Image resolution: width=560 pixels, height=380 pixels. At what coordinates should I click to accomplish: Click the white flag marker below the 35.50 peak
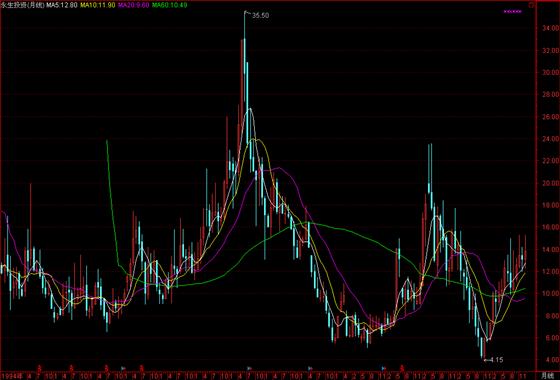[x=249, y=368]
